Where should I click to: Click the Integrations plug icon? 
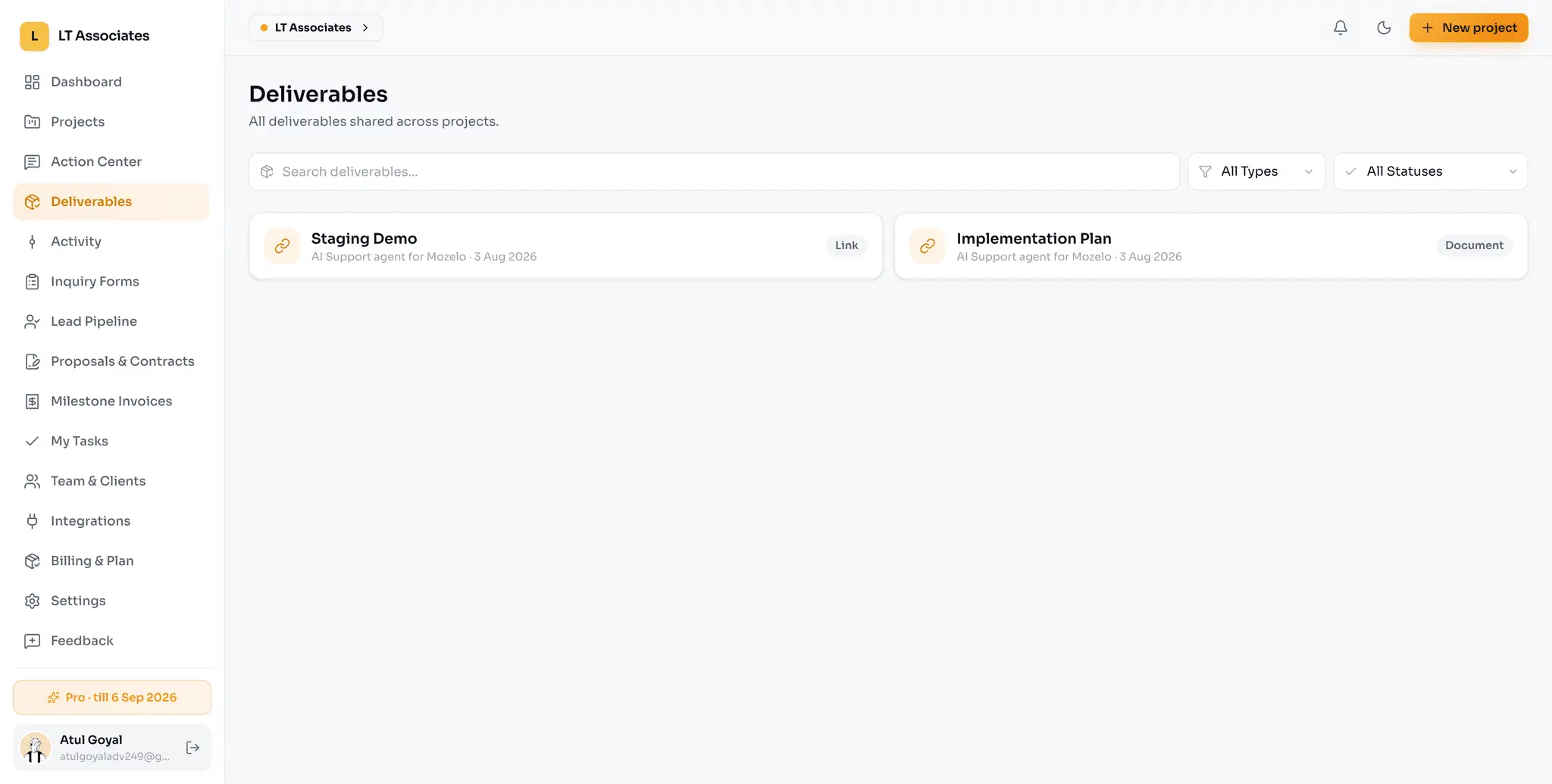tap(32, 521)
